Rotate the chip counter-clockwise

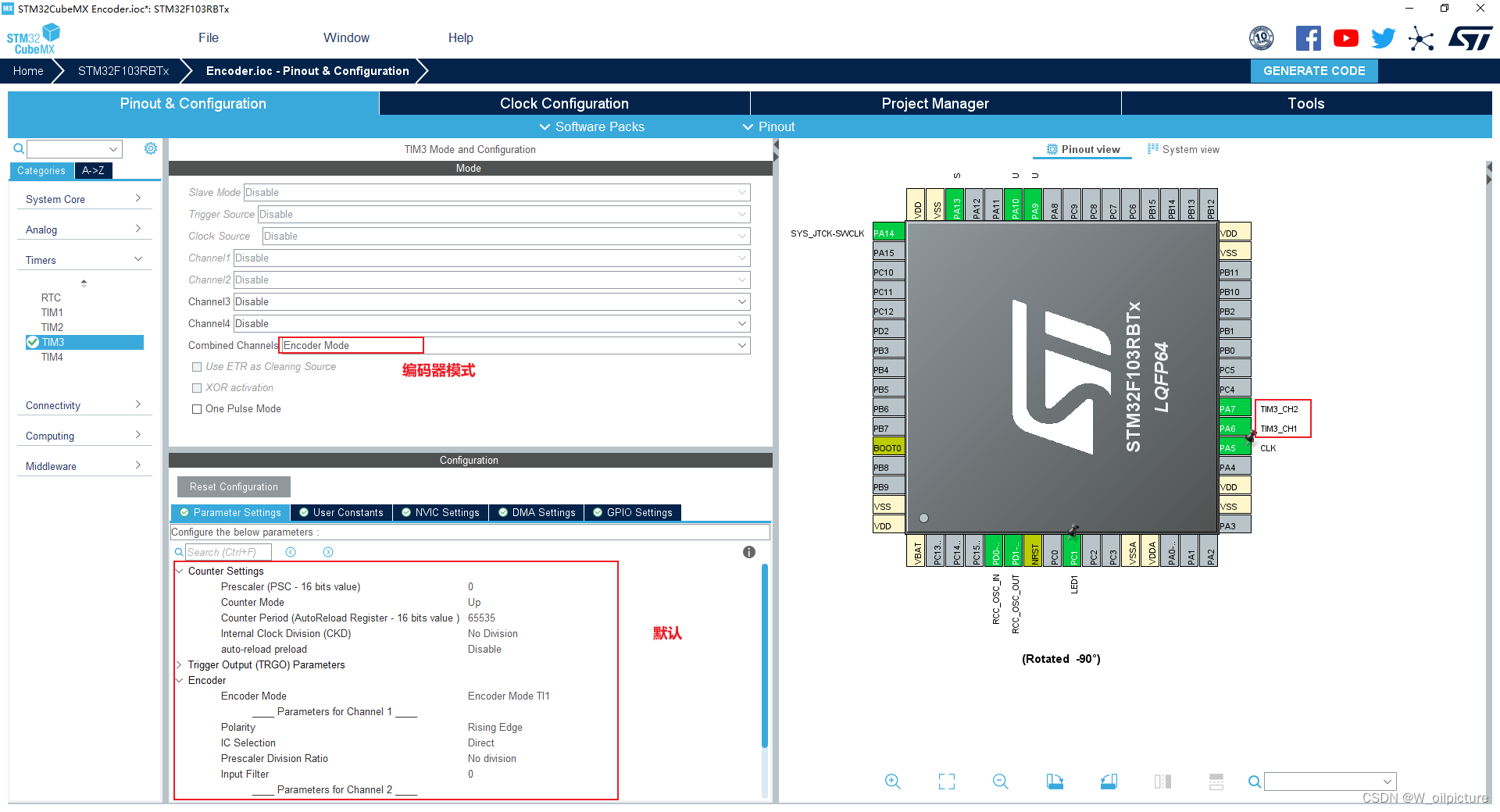pyautogui.click(x=1109, y=782)
